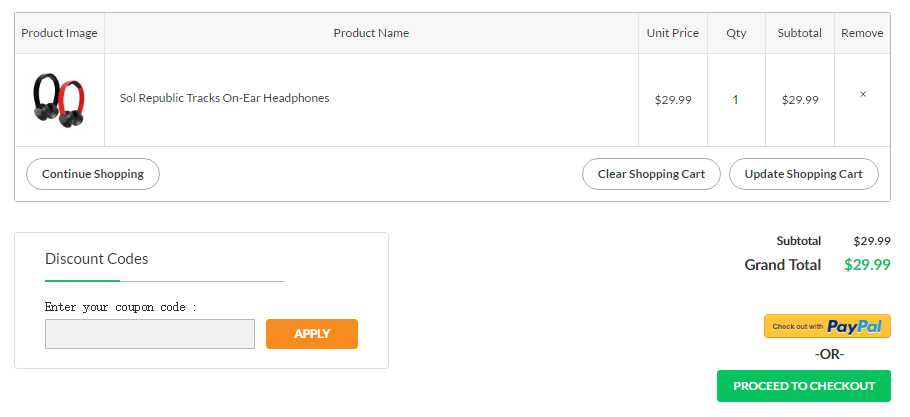Click the Update Shopping Cart button
Image resolution: width=910 pixels, height=417 pixels.
(804, 174)
